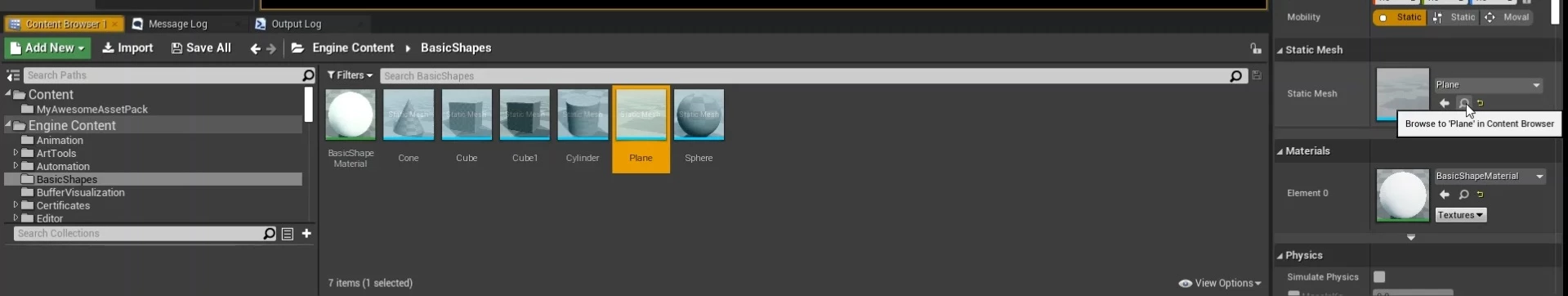Use selected asset arrow for Element 0 material
Viewport: 1568px width, 296px height.
1445,195
